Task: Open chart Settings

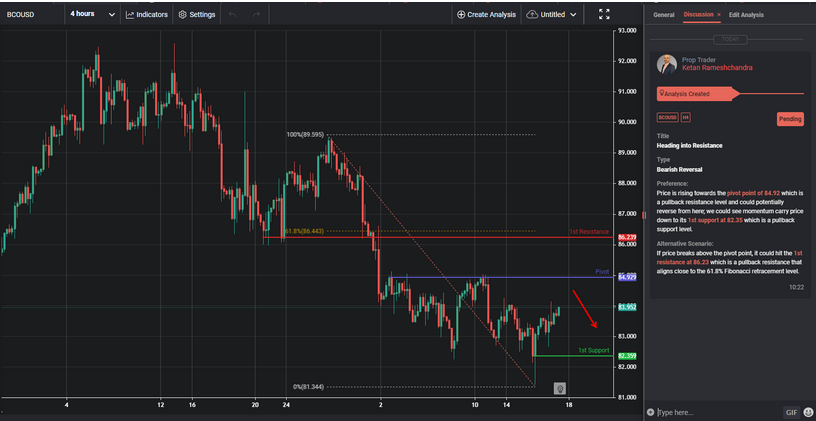Action: [x=197, y=15]
